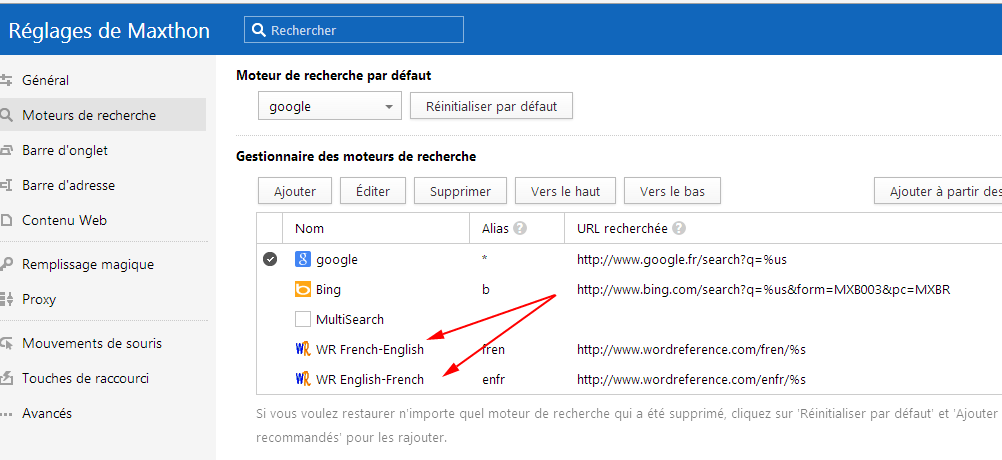Click the Proxy sidebar icon
Screen dimensions: 1002x460
pyautogui.click(x=6, y=299)
